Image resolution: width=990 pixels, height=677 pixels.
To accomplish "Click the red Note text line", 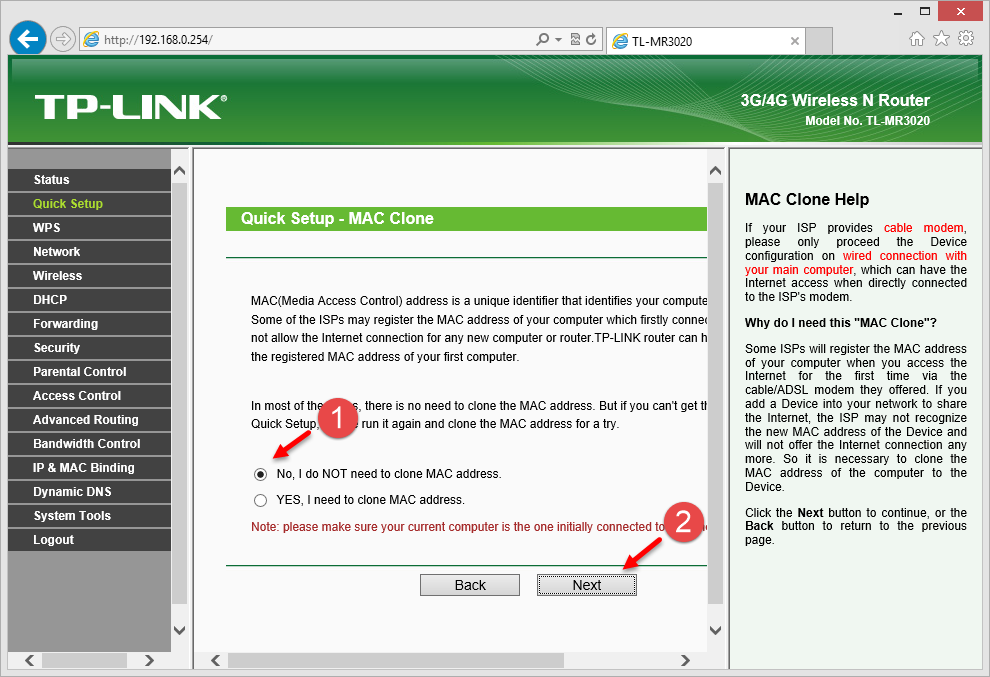I will pos(479,527).
